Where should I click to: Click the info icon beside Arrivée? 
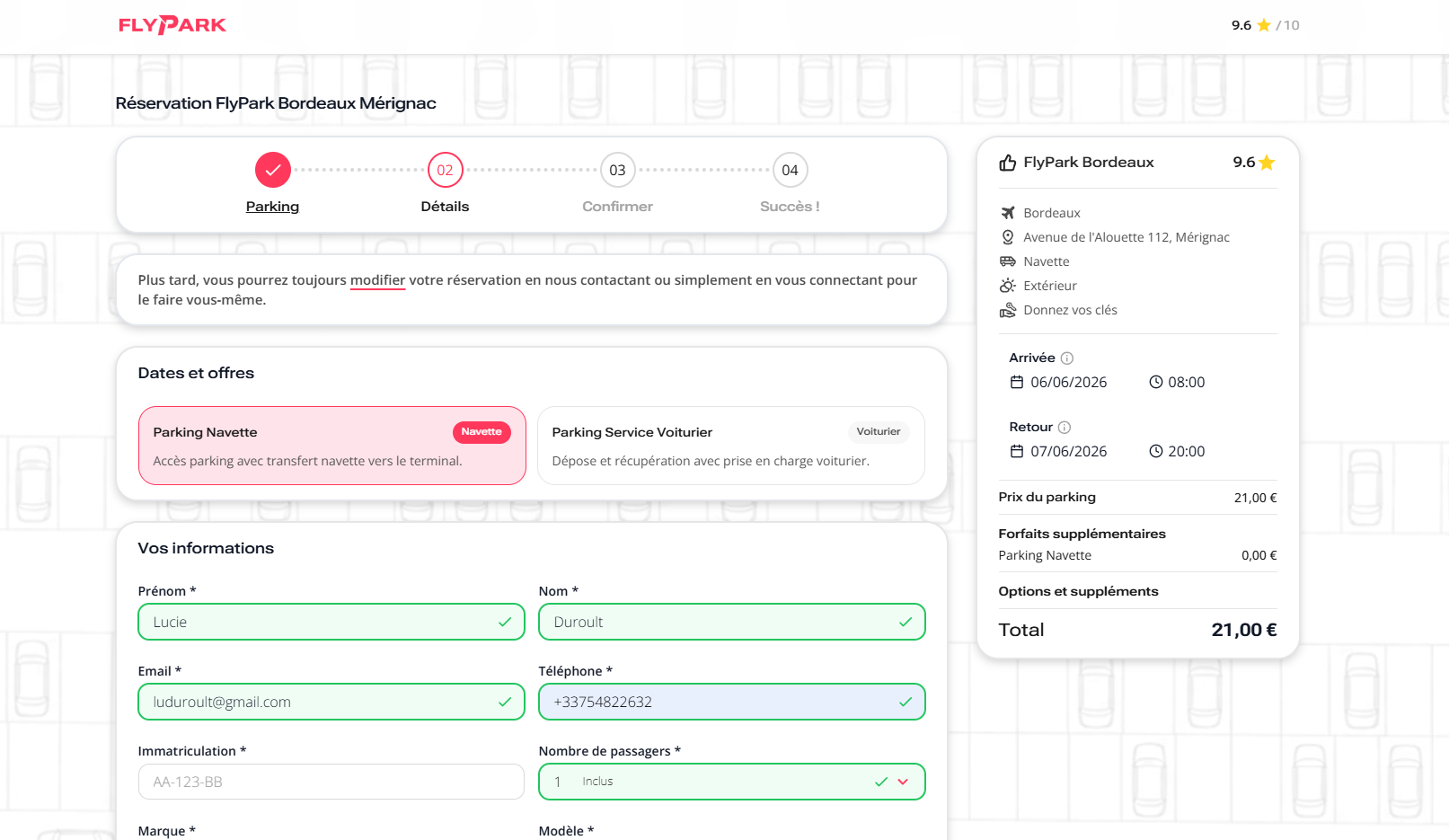coord(1067,358)
